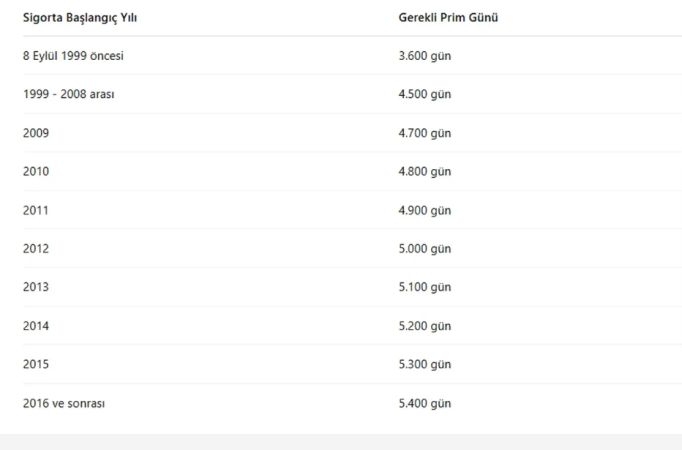
Task: Select the 2012 row label
Action: [36, 249]
